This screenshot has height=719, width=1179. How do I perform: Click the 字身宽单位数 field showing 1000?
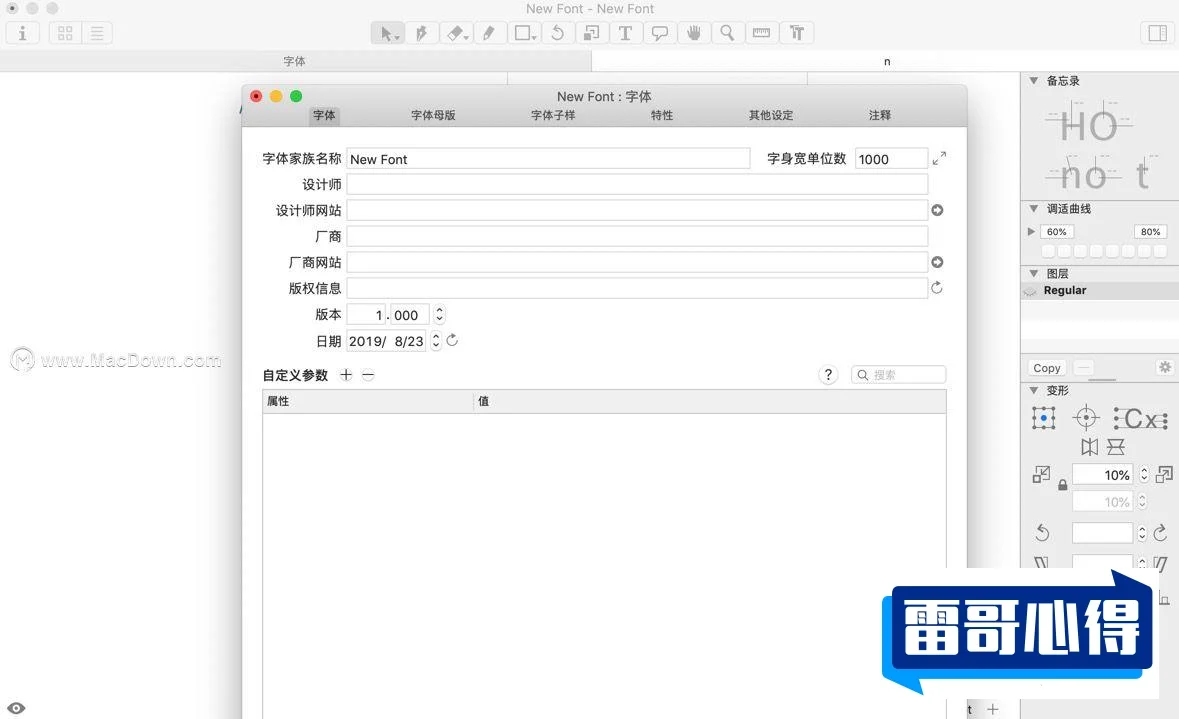pos(891,159)
